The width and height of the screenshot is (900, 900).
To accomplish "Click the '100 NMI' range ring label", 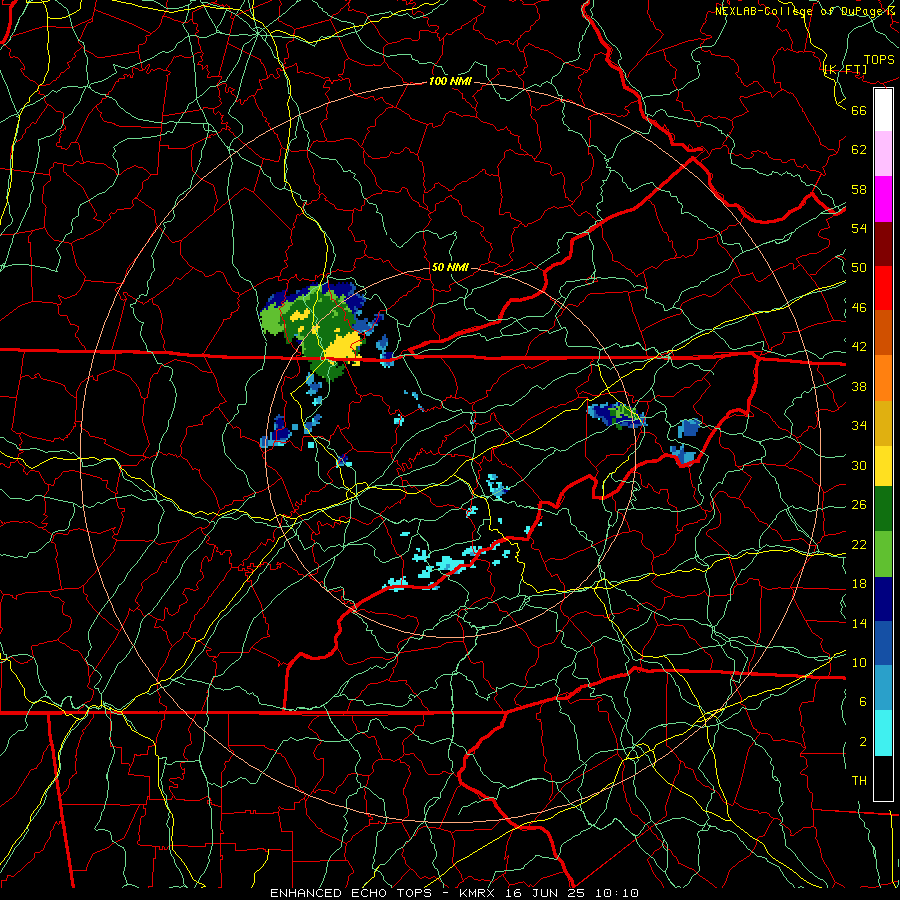I will (x=450, y=82).
